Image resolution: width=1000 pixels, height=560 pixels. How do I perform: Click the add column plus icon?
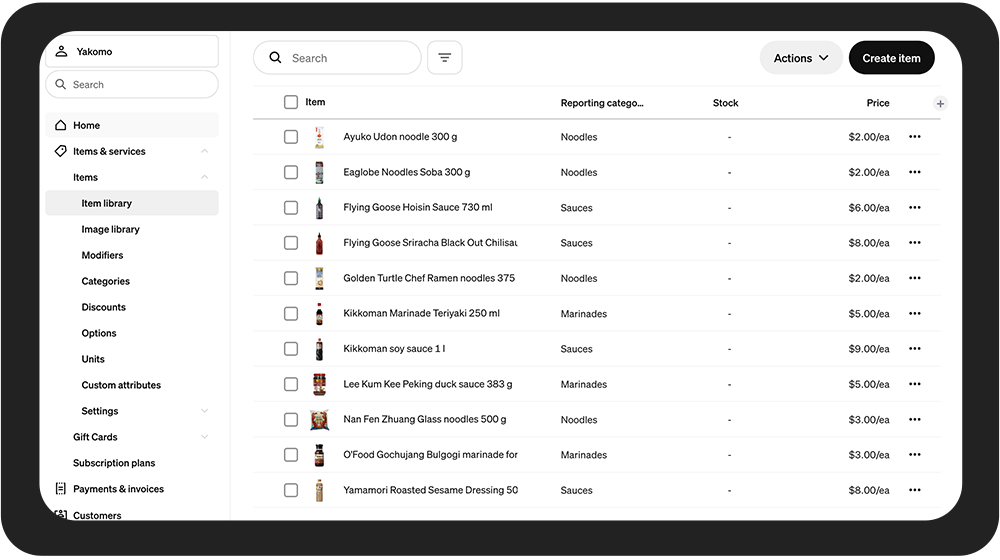tap(940, 103)
